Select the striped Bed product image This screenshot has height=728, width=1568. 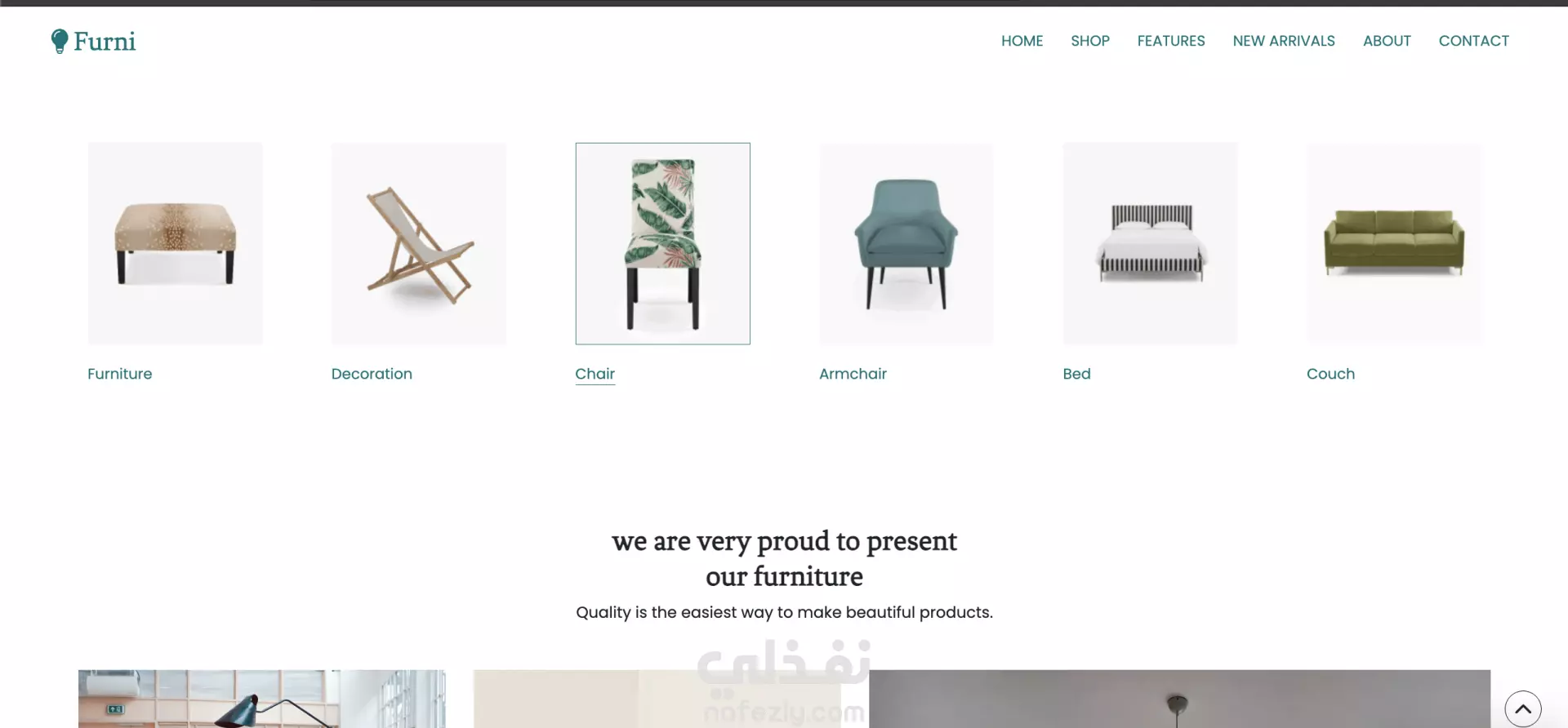pos(1150,243)
